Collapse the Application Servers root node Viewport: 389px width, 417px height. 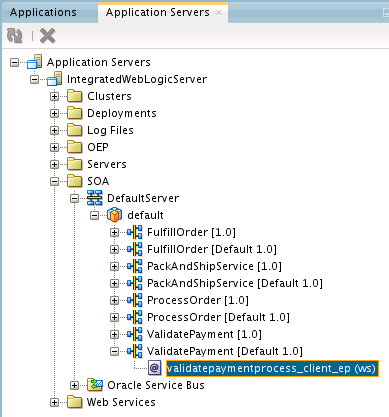coord(14,62)
